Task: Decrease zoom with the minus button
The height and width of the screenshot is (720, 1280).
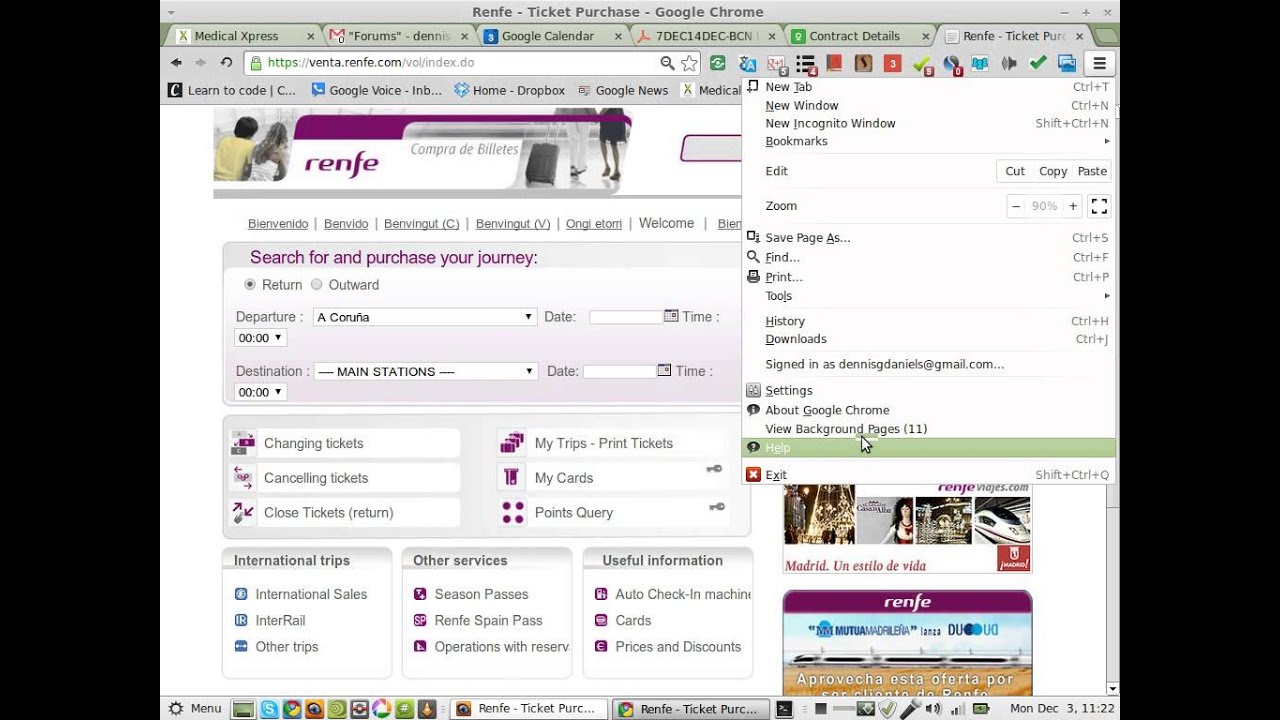Action: (x=1016, y=206)
